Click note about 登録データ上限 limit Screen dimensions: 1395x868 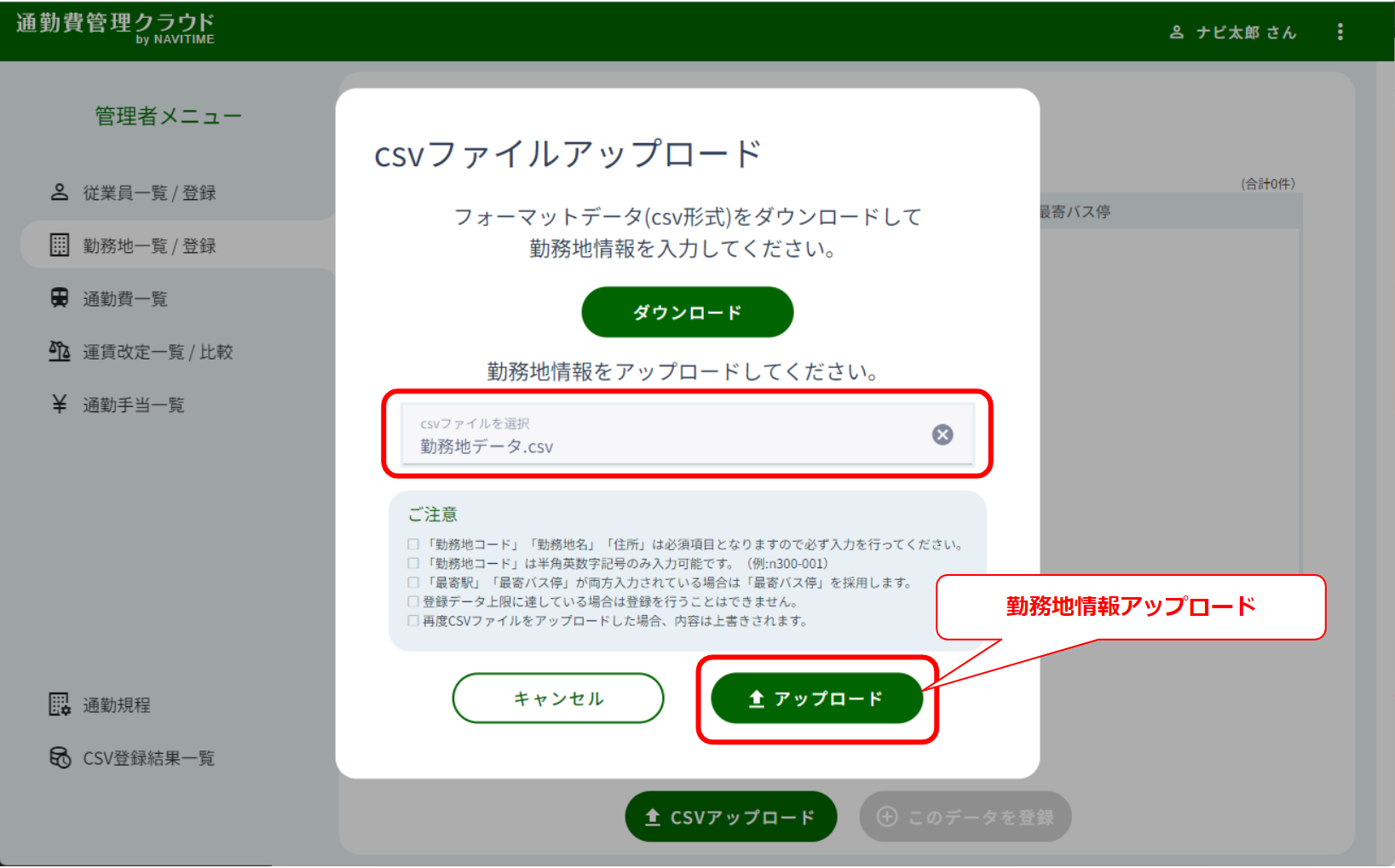[x=604, y=601]
